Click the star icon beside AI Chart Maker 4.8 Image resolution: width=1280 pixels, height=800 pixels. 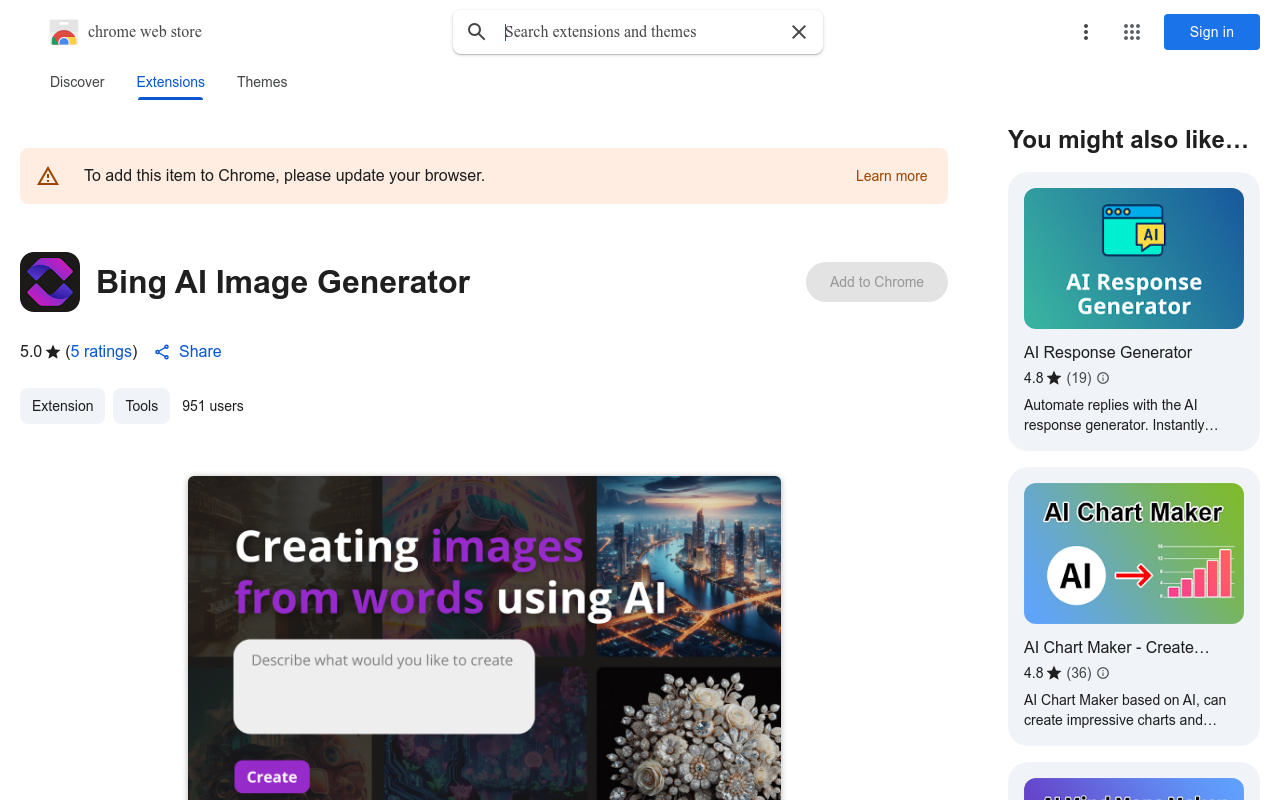pyautogui.click(x=1054, y=673)
